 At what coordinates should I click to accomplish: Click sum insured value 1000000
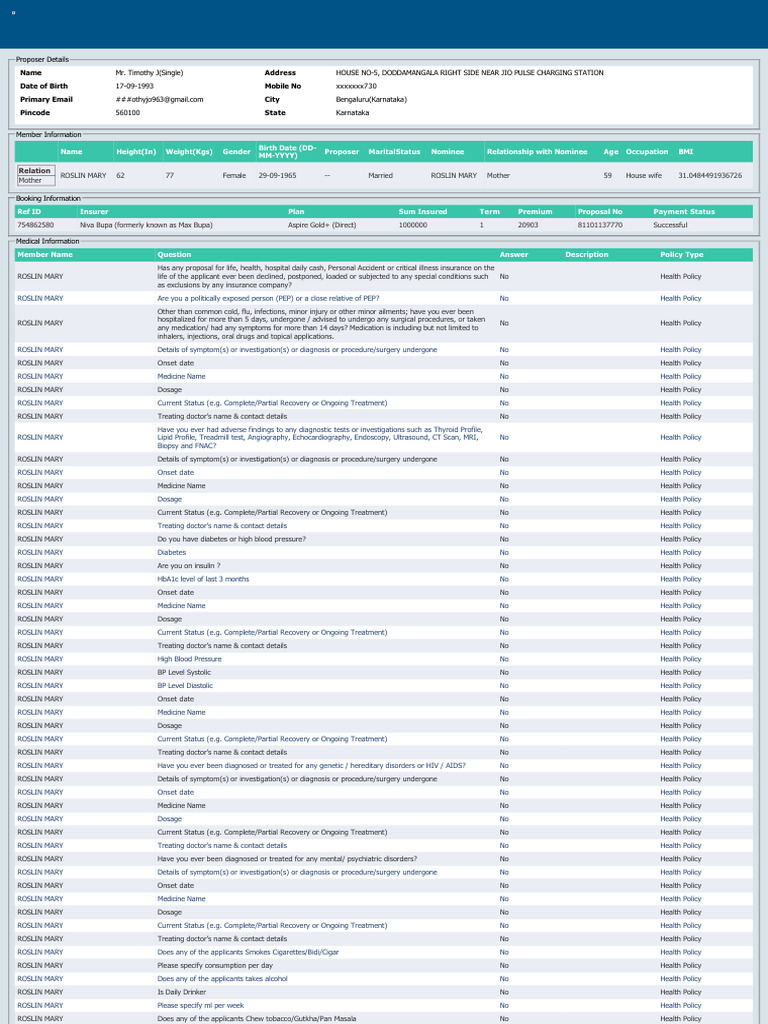click(x=413, y=225)
